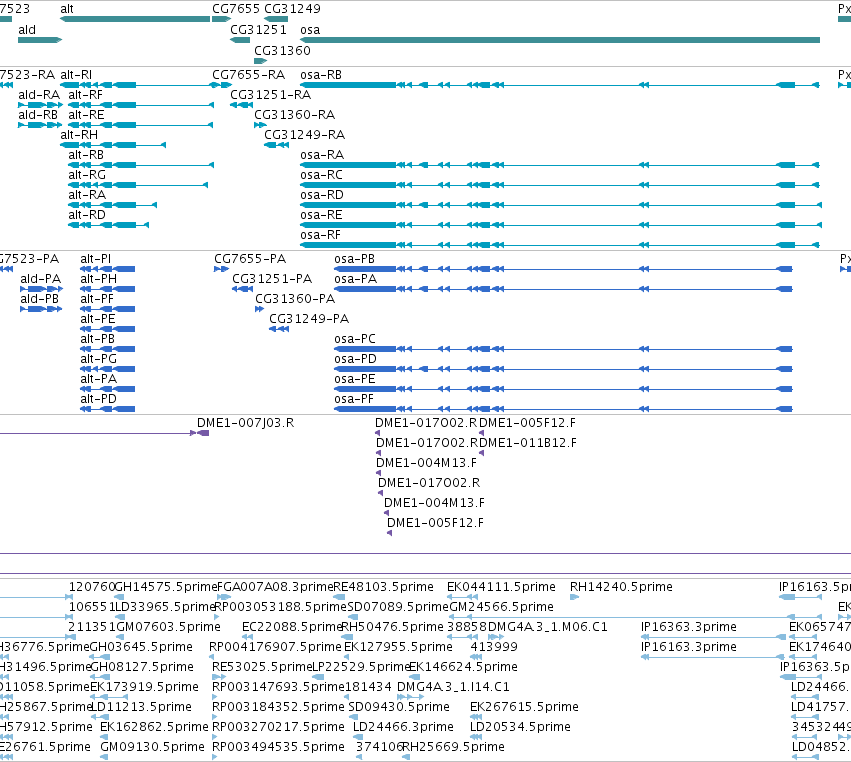Click transcript alt-RB label
Screen dimensions: 851x762
coord(86,155)
